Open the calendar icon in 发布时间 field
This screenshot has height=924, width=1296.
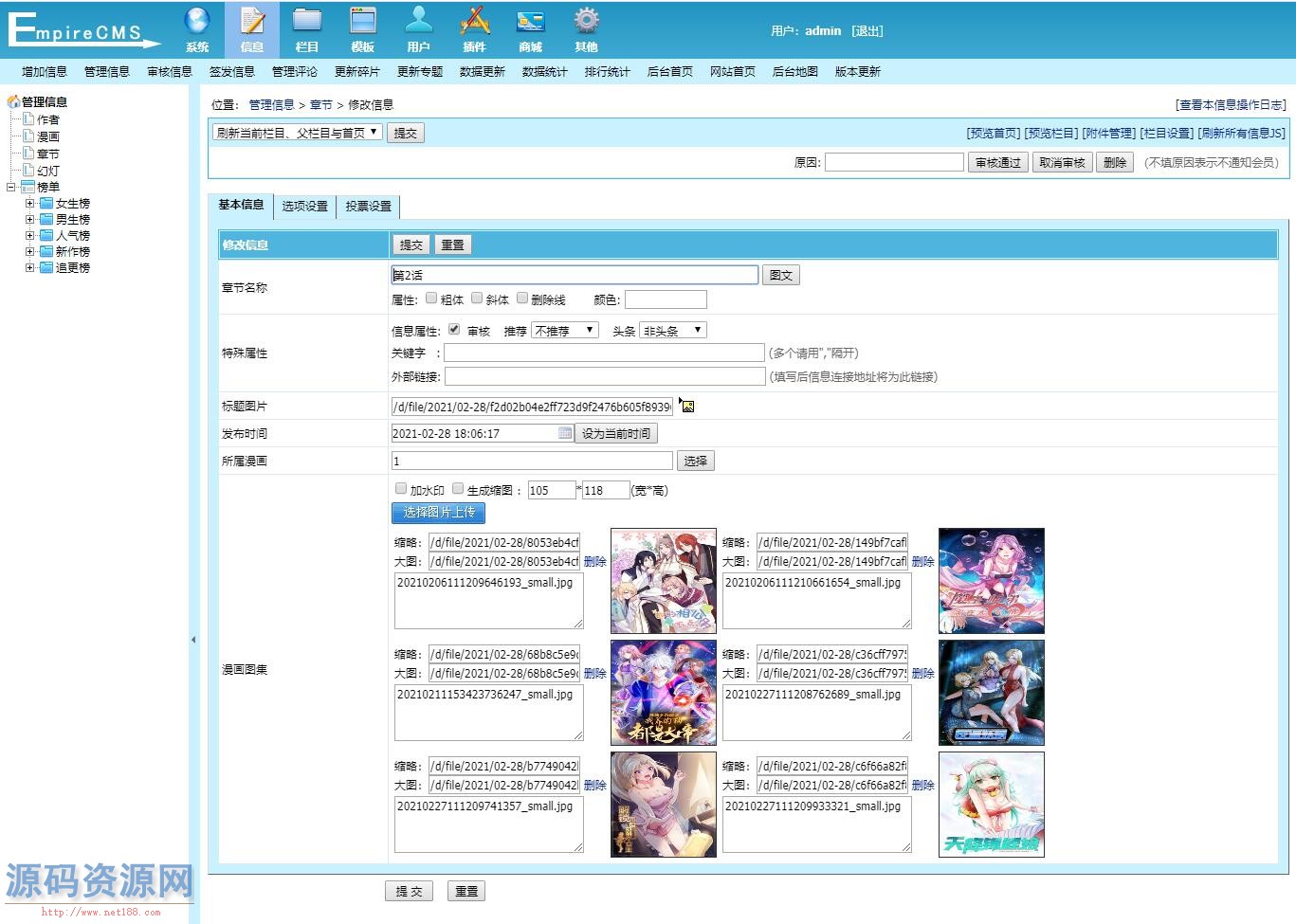click(x=565, y=433)
